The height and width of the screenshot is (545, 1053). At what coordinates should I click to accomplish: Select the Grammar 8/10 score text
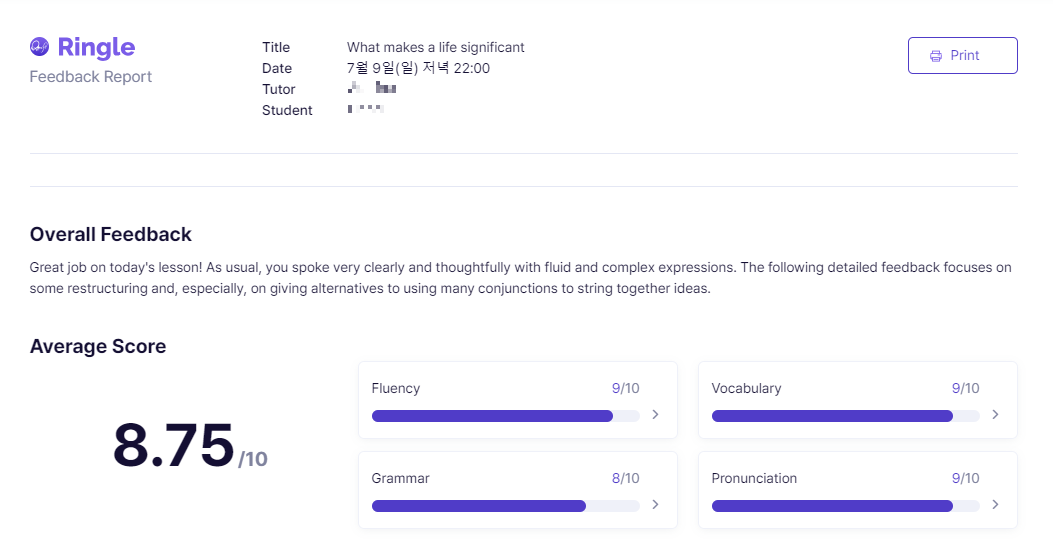pos(625,479)
